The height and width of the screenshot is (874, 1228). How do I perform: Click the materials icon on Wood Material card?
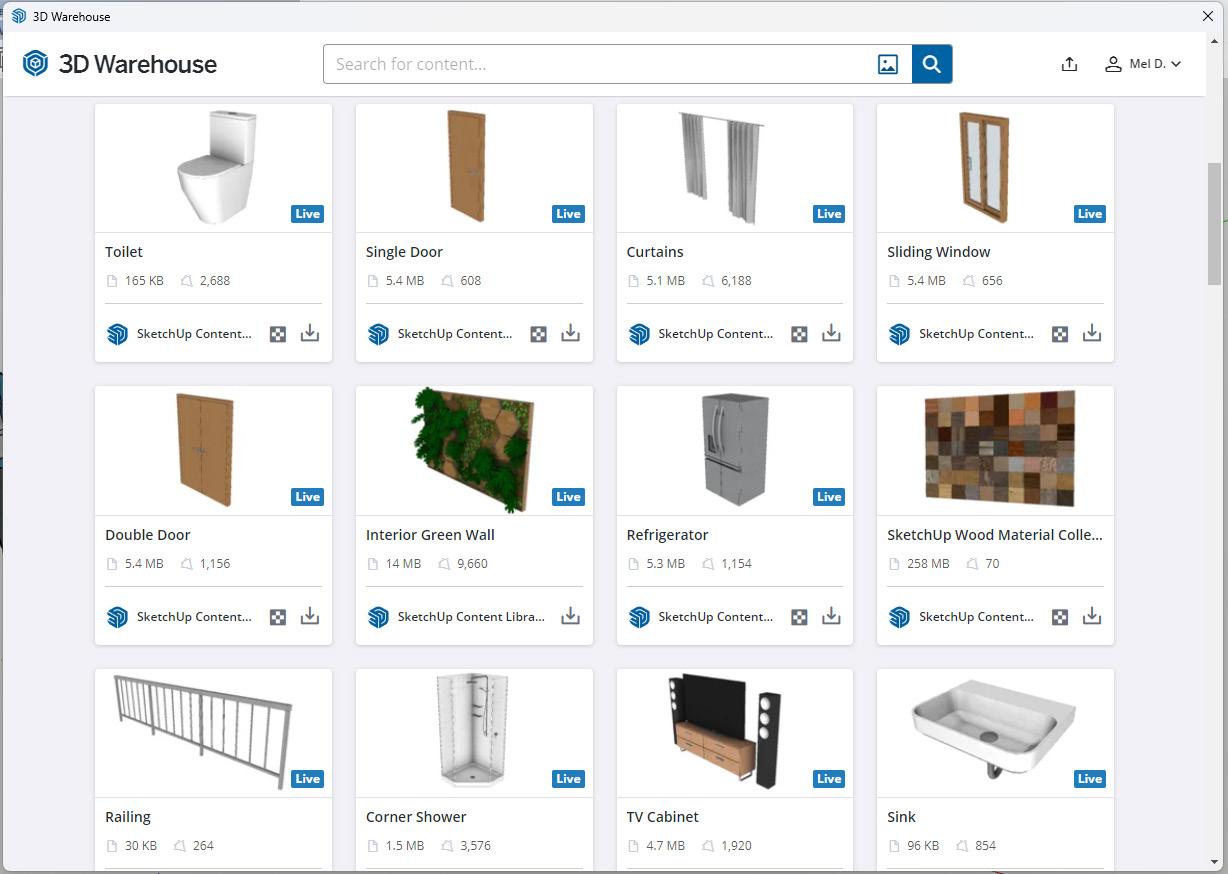point(1060,617)
